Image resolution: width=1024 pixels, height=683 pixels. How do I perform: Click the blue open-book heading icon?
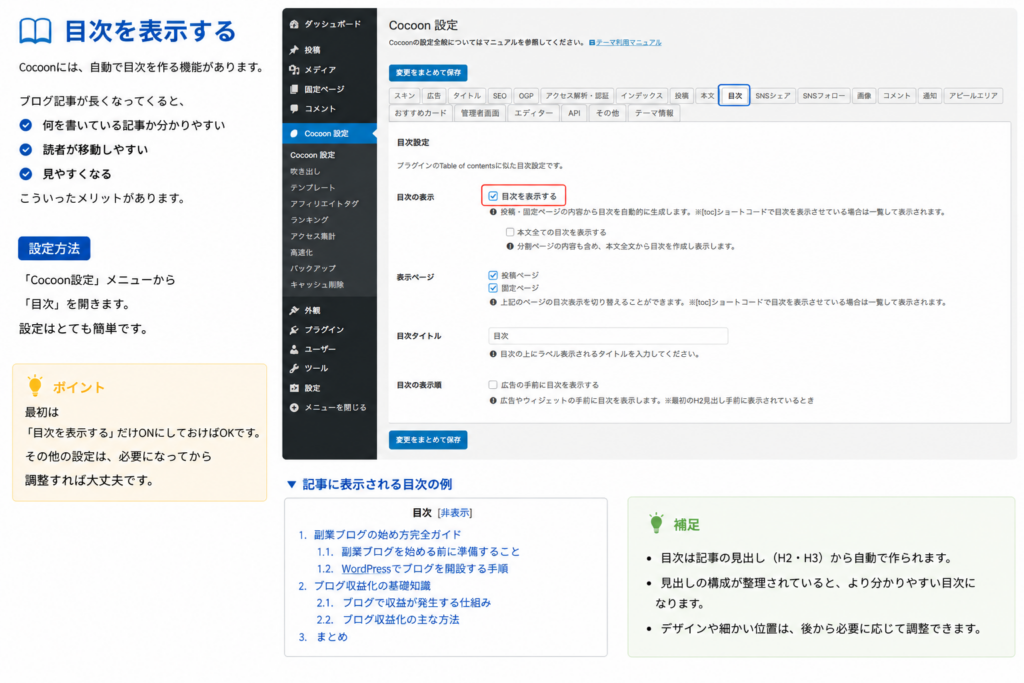click(x=35, y=31)
